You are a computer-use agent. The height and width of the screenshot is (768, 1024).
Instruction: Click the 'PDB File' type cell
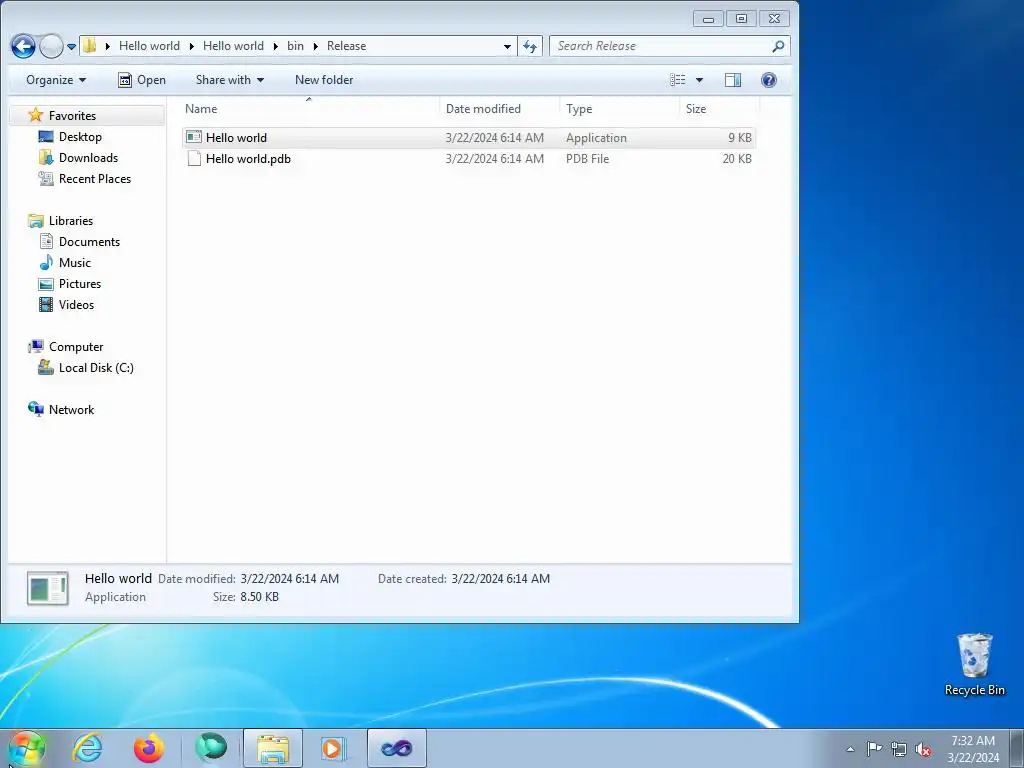587,159
